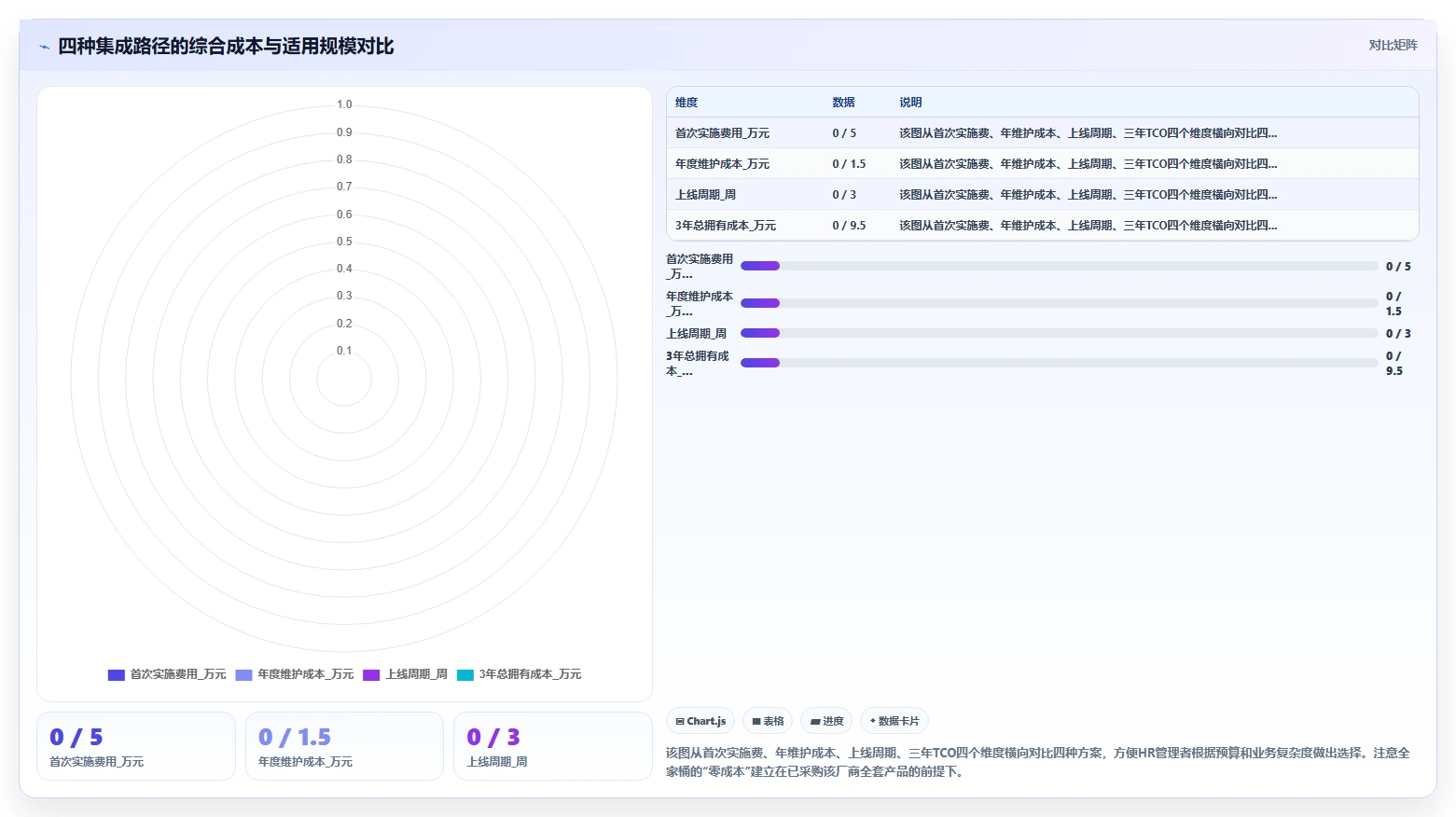Click the 上线周期_周 progress bar
The width and height of the screenshot is (1456, 817).
[x=1059, y=333]
